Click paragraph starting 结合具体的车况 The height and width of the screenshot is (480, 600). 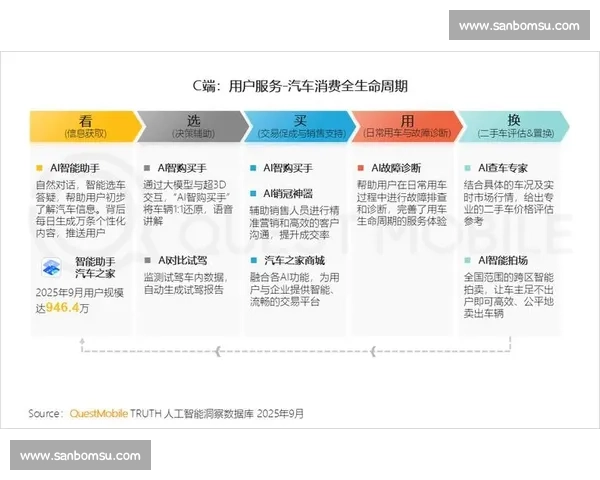pos(509,203)
